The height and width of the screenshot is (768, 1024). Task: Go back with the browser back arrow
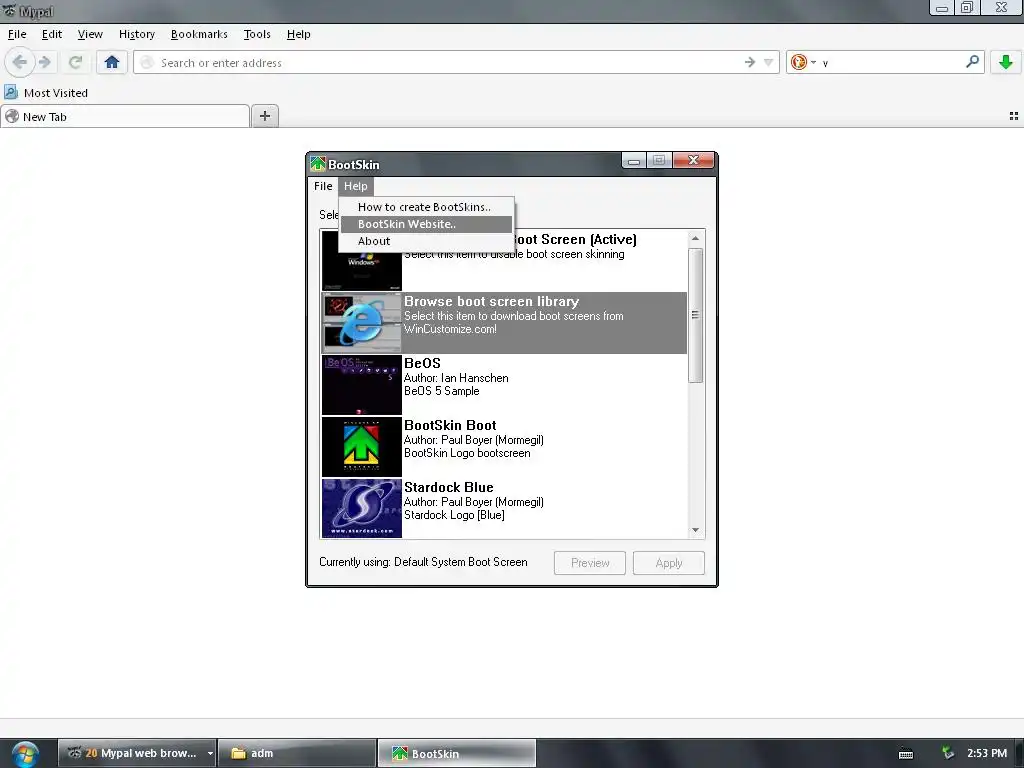[19, 63]
